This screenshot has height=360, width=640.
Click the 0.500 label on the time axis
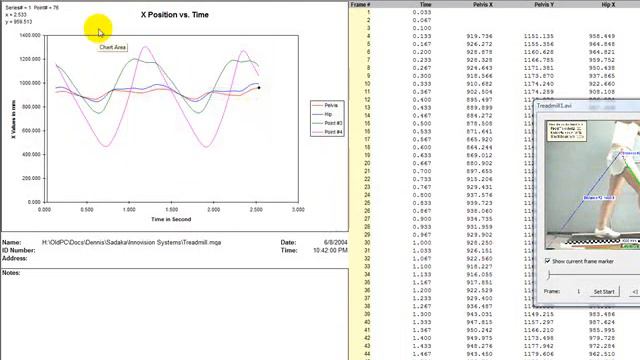(87, 209)
